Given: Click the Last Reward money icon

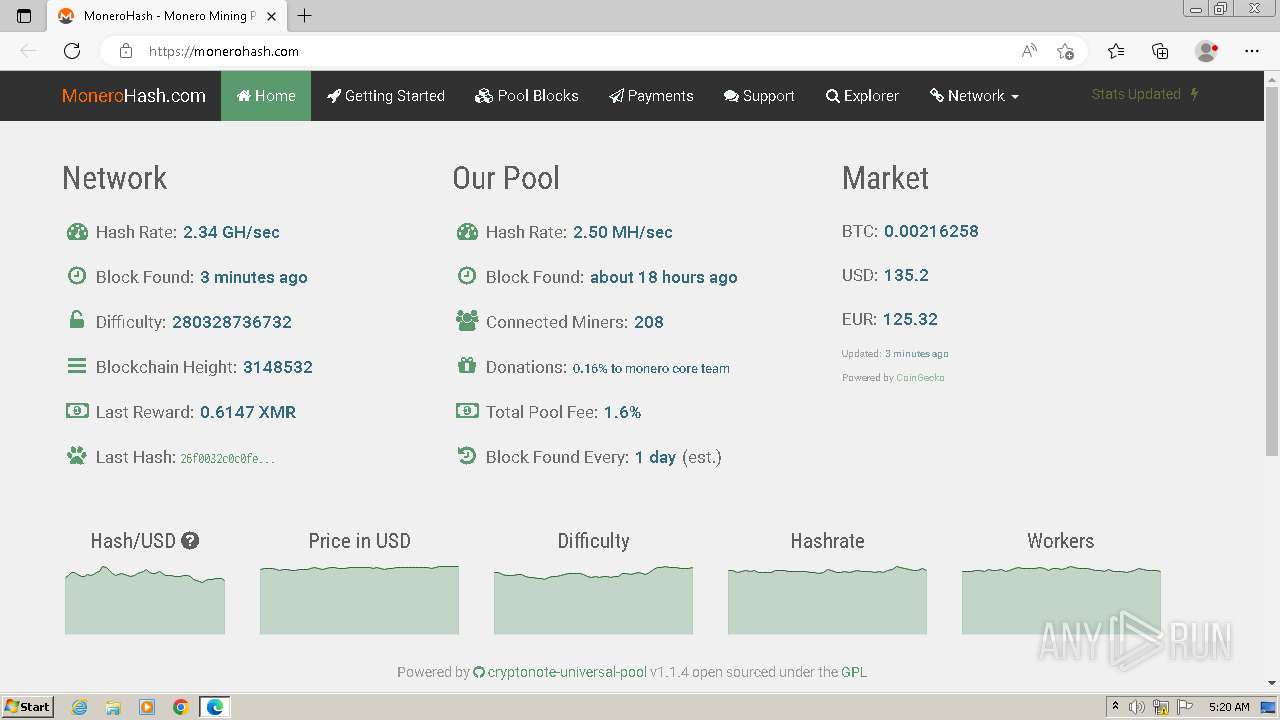Looking at the screenshot, I should 77,411.
